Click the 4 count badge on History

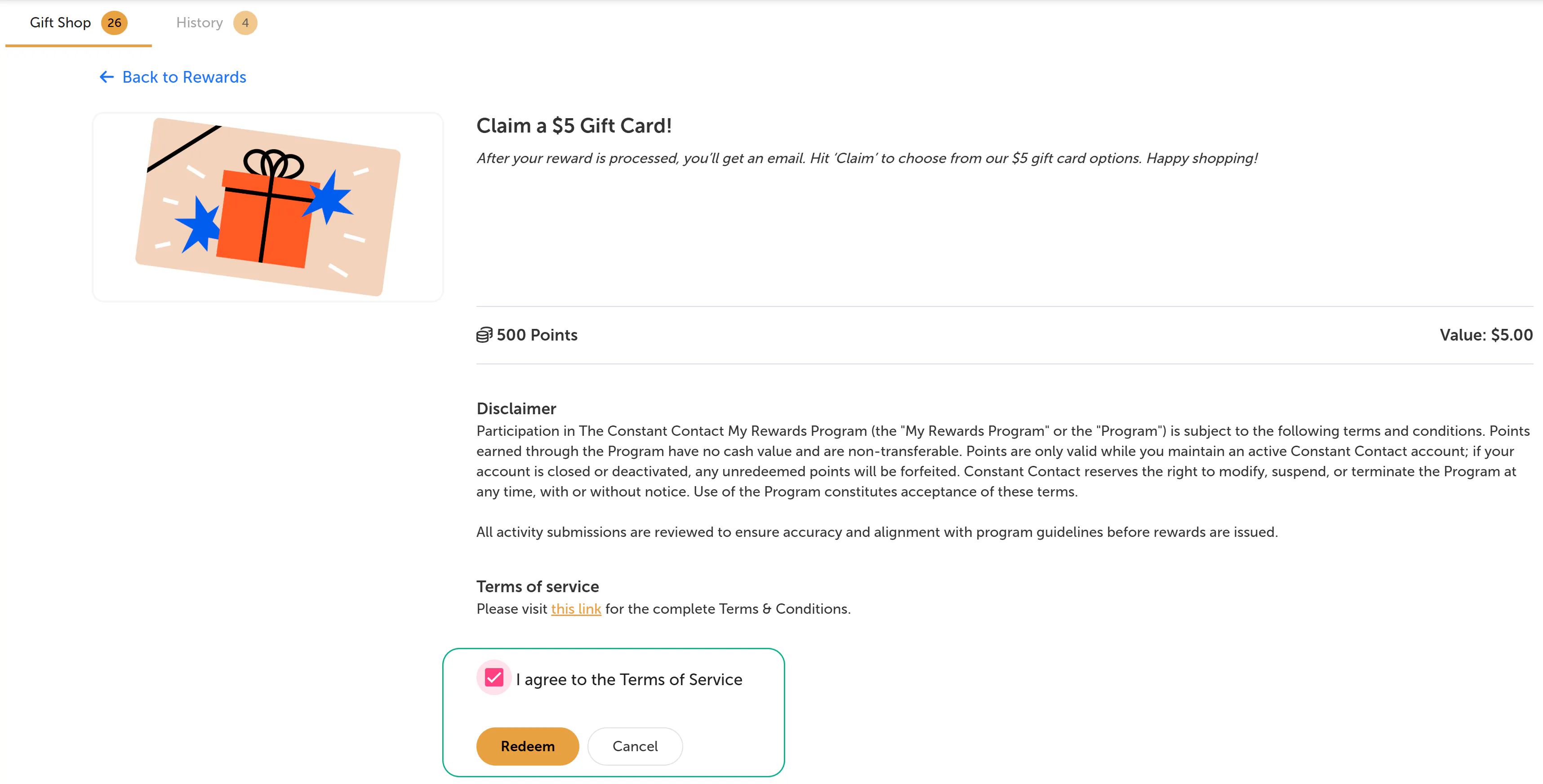[x=245, y=23]
